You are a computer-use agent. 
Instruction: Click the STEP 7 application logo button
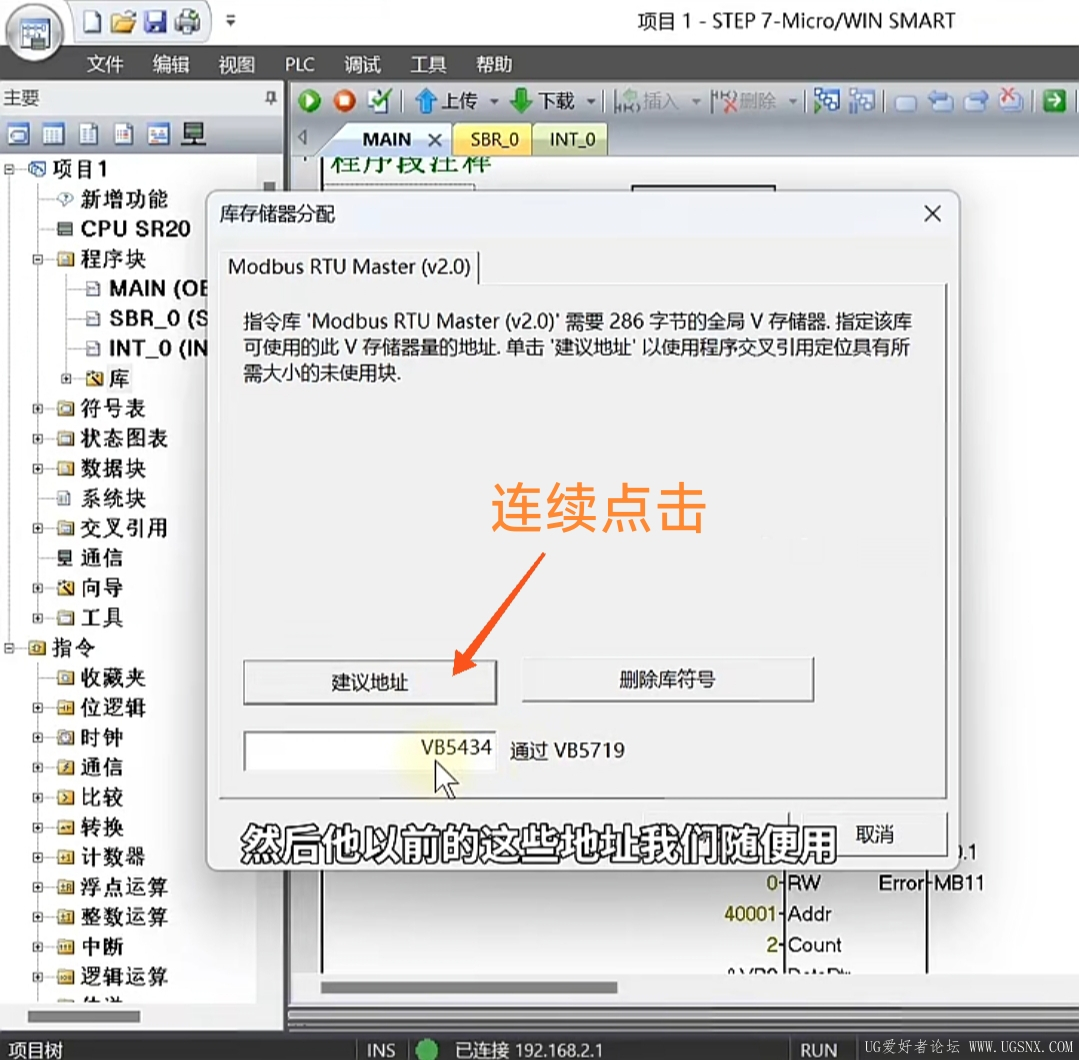click(34, 32)
